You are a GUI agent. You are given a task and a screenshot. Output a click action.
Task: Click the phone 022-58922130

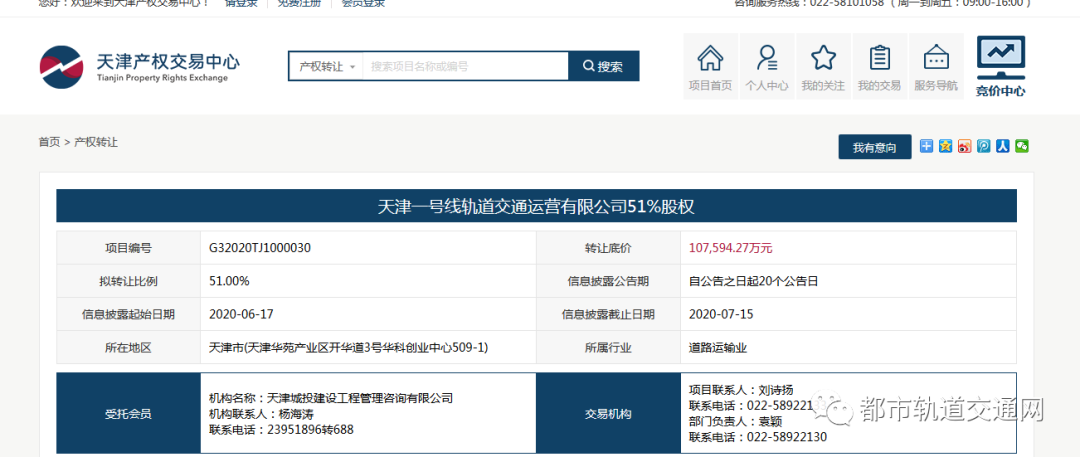click(x=787, y=437)
